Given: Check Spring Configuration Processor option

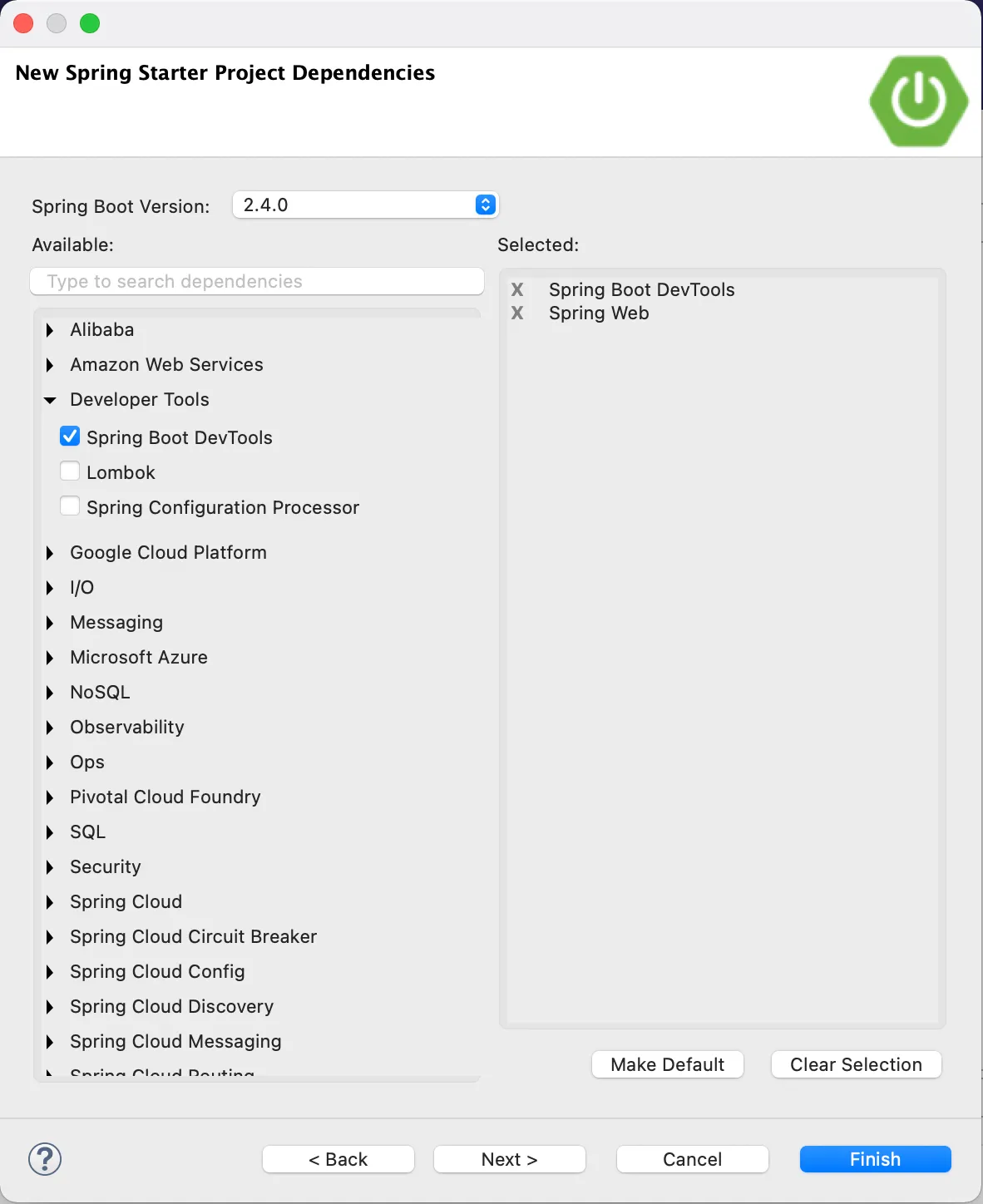Looking at the screenshot, I should [x=70, y=506].
